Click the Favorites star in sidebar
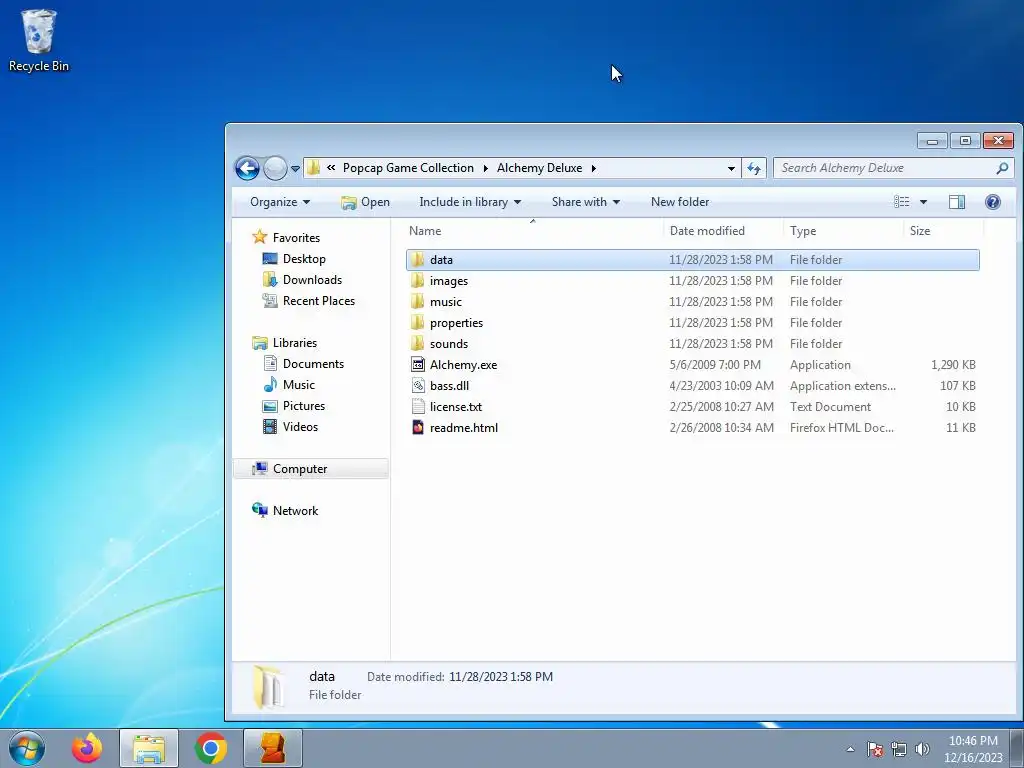 (x=260, y=237)
